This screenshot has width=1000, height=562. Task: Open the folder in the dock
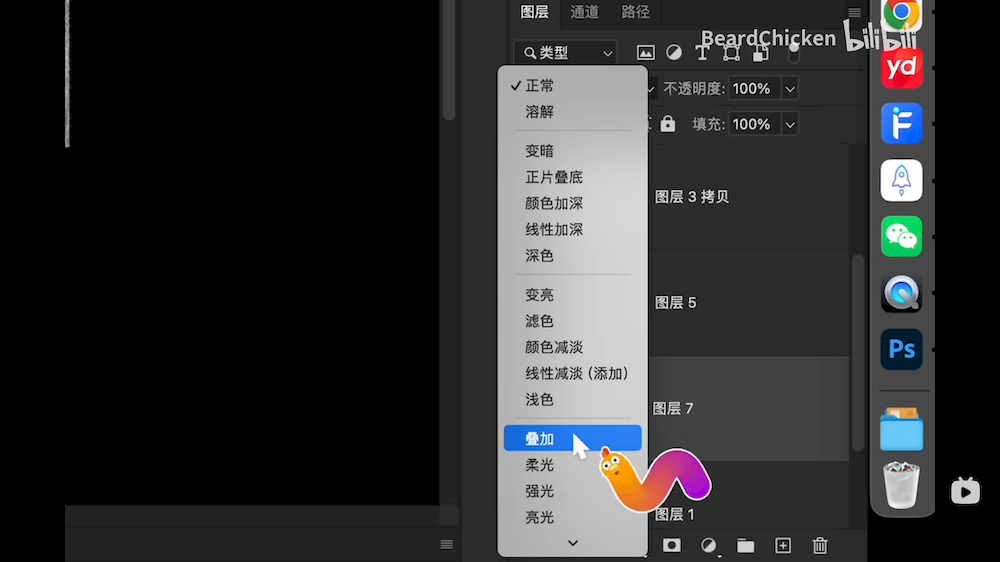901,429
